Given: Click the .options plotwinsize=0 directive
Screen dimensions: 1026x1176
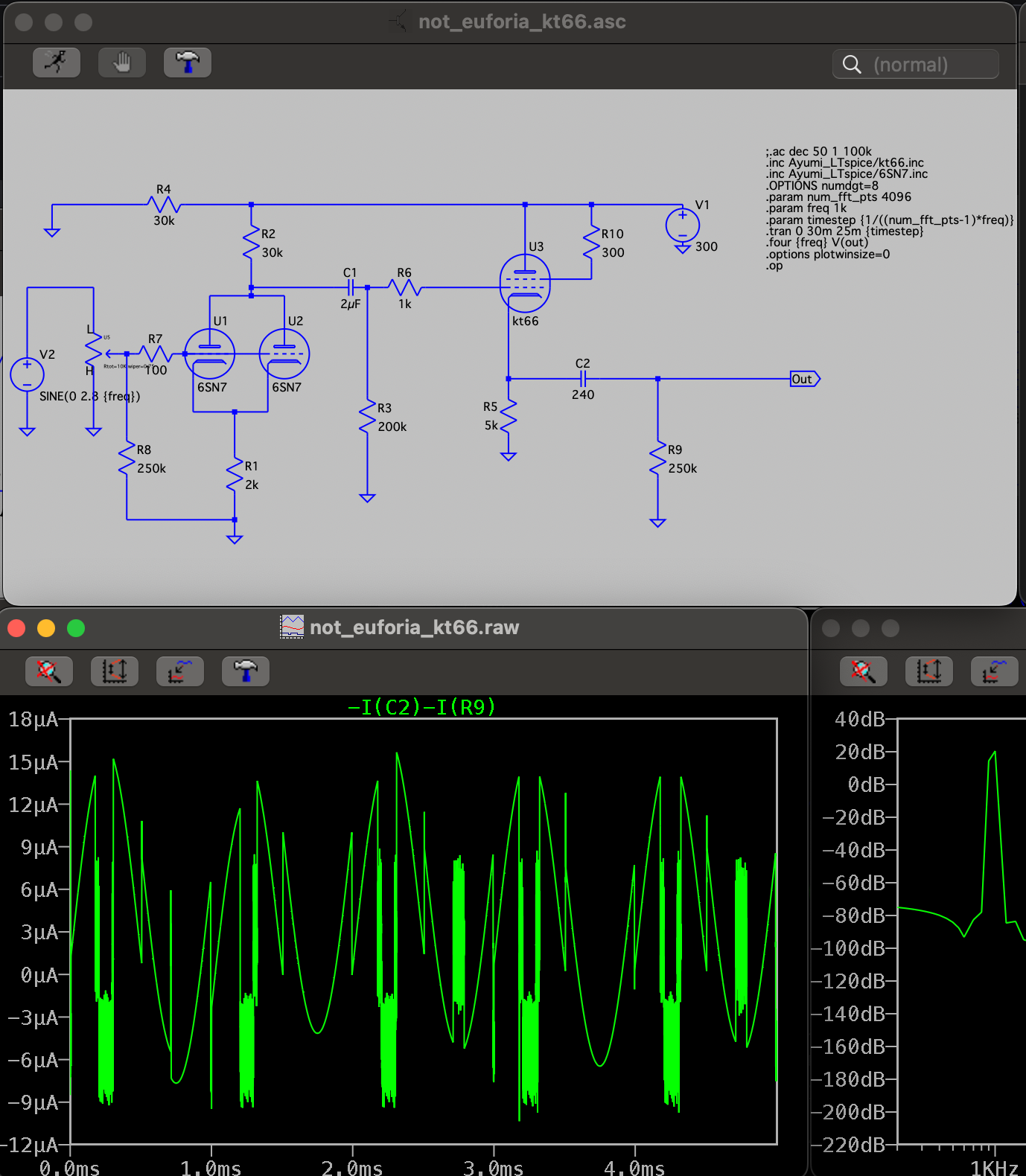Looking at the screenshot, I should 827,254.
